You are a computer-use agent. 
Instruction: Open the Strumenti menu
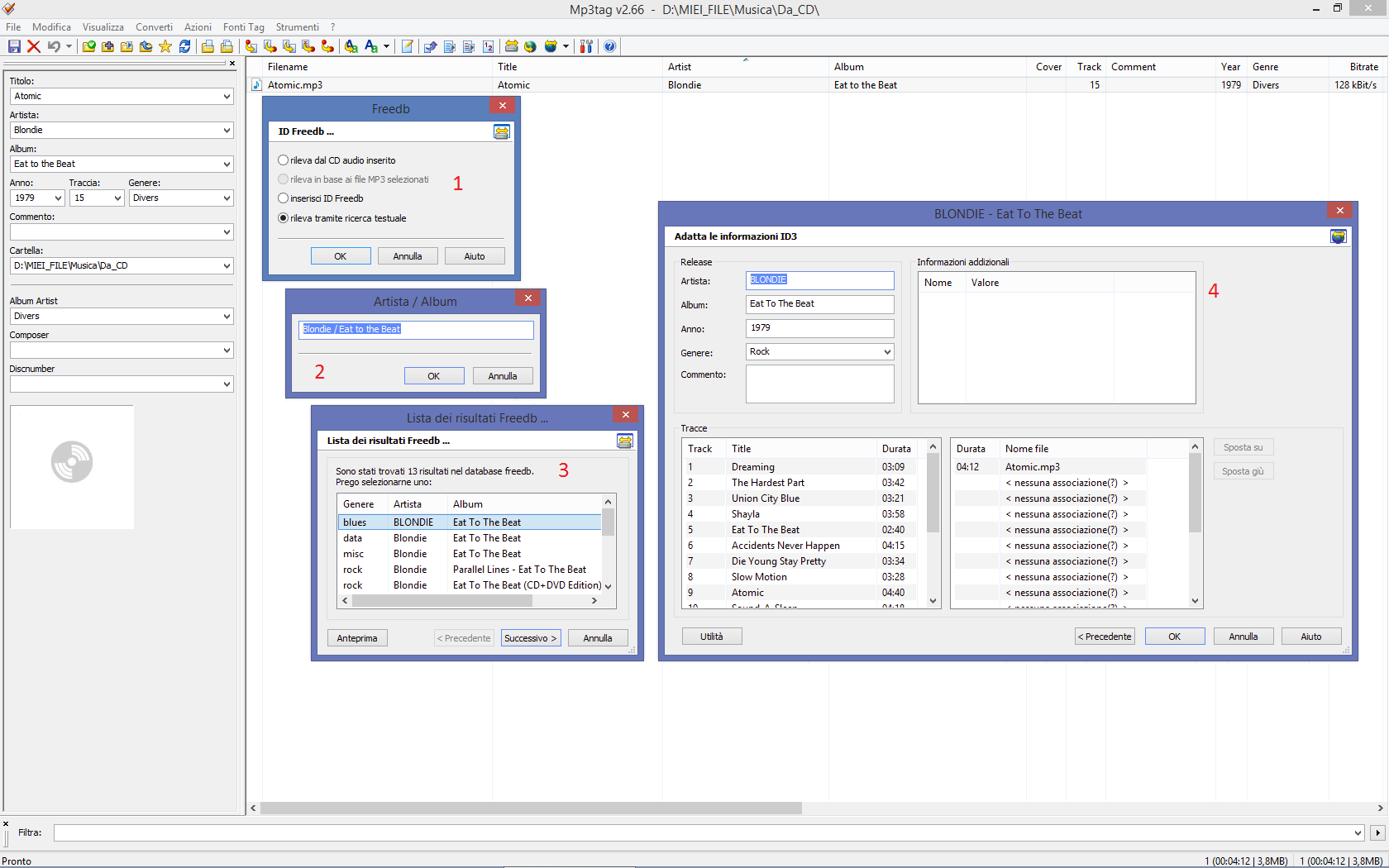tap(298, 27)
